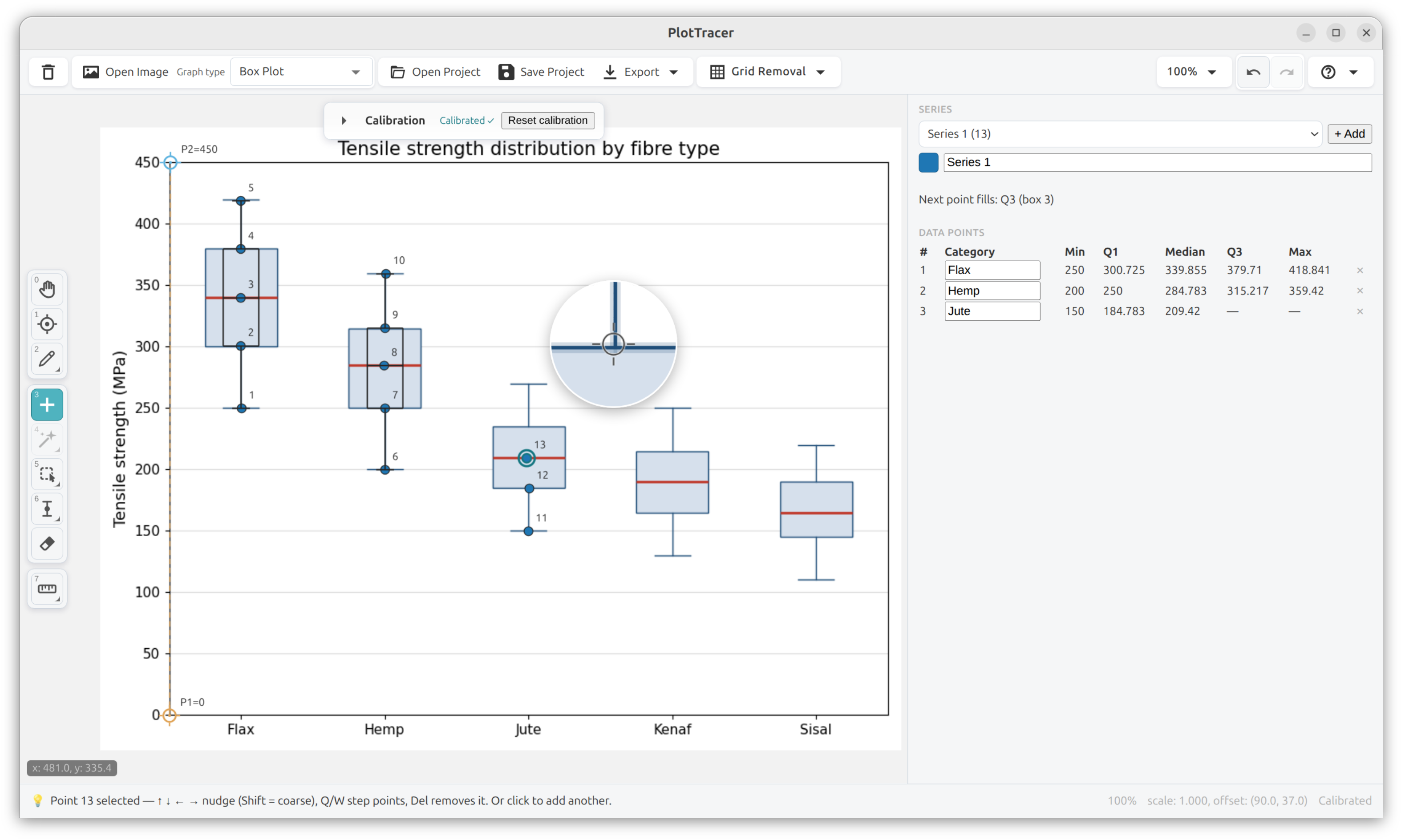Click data point 3 on Flax median

(241, 298)
